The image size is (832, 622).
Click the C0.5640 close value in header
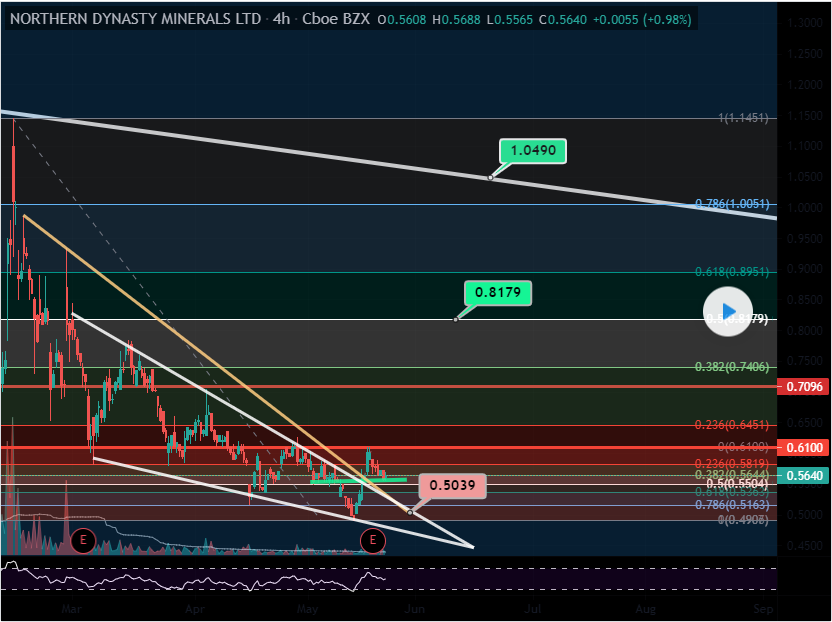[563, 20]
